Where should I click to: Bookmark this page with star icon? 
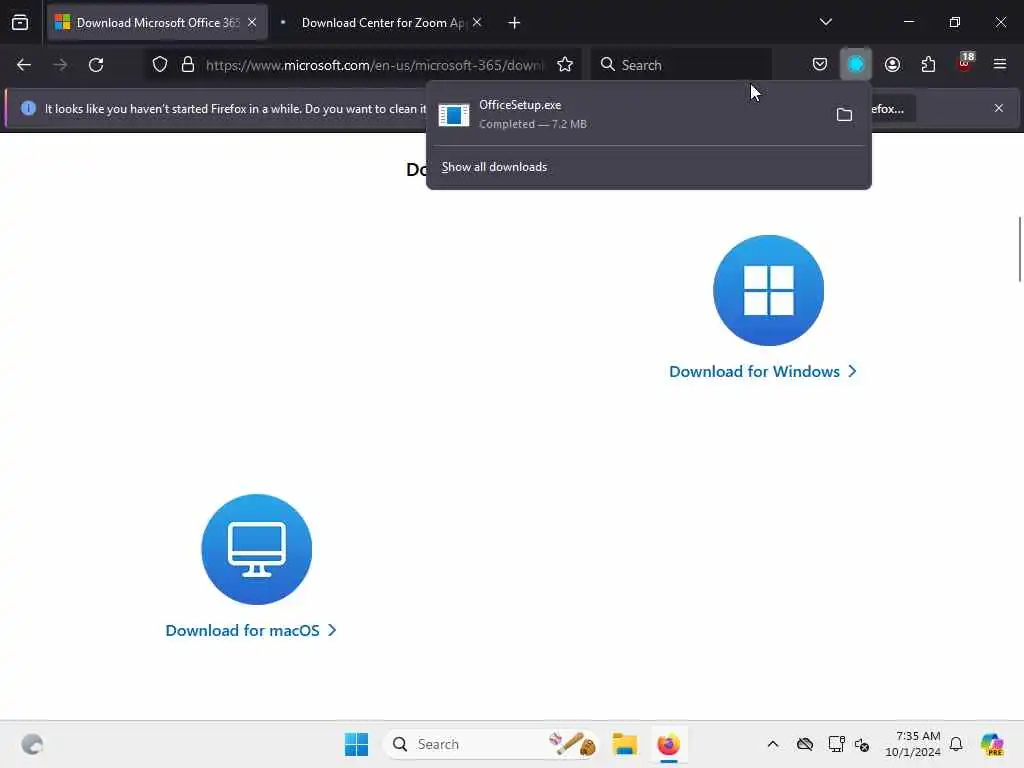pyautogui.click(x=565, y=65)
